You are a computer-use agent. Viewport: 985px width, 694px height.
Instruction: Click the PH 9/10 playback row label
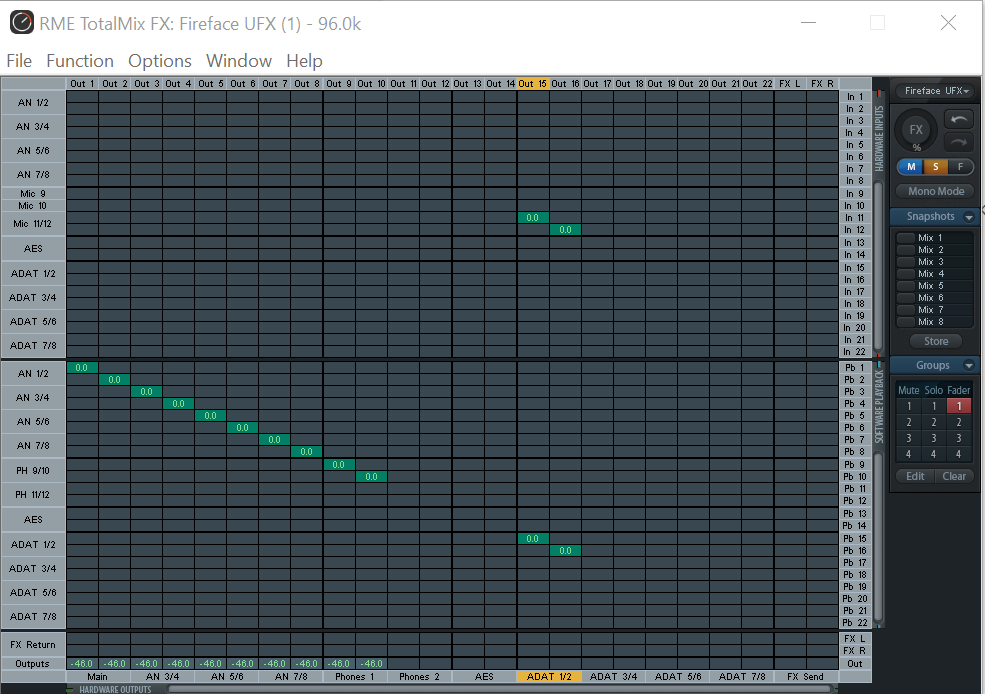(33, 470)
